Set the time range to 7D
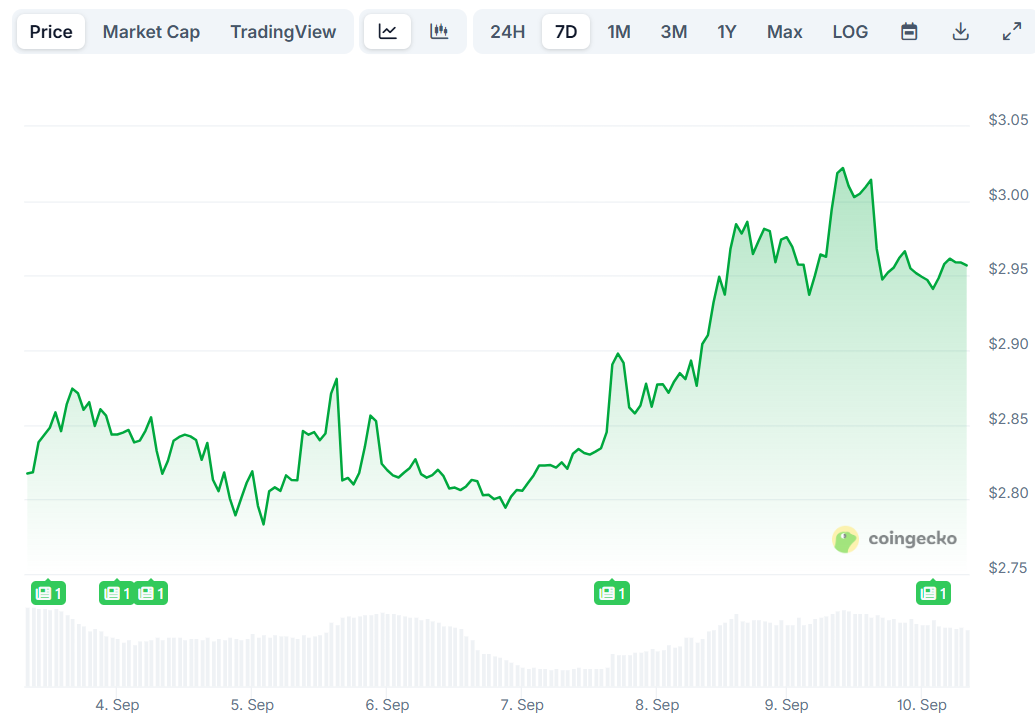Screen dimensions: 1035x720 (x=566, y=32)
